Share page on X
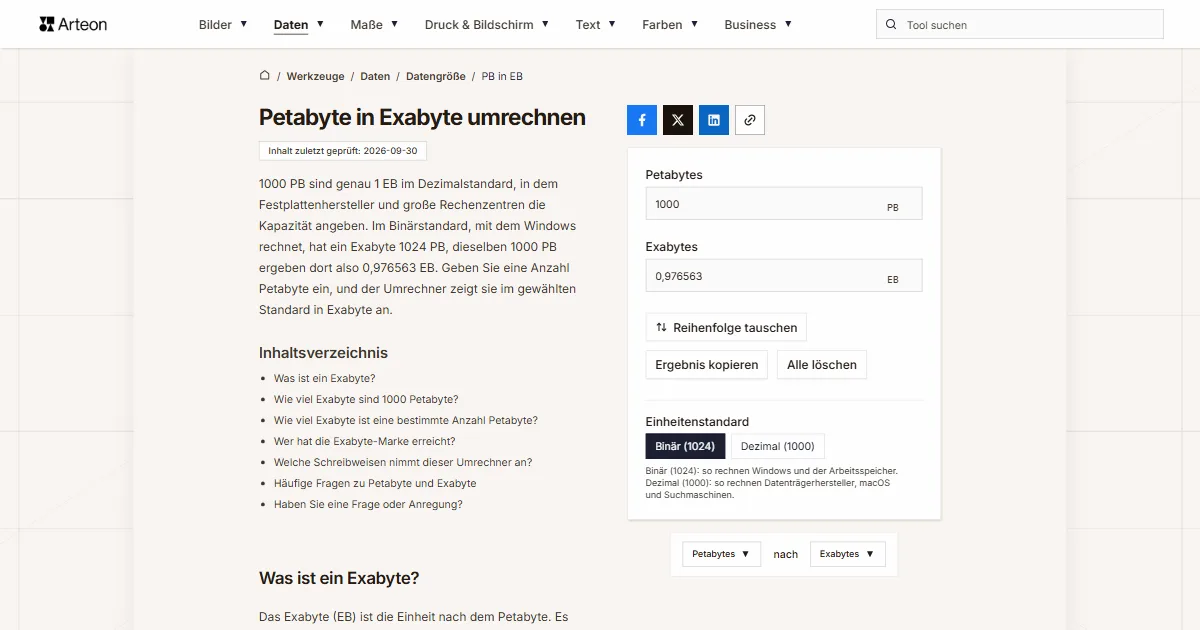The width and height of the screenshot is (1200, 630). pyautogui.click(x=678, y=120)
